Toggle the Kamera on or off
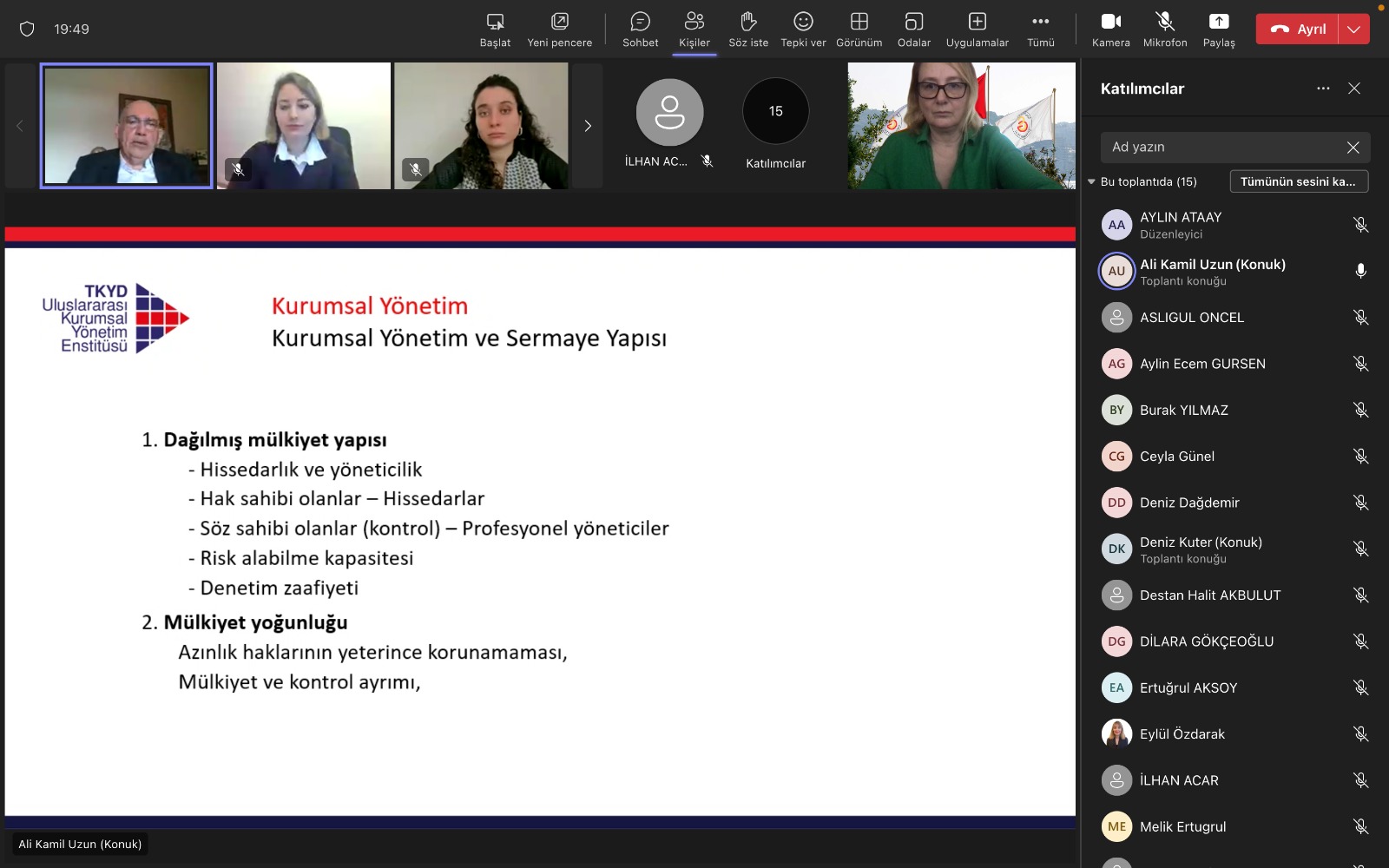1389x868 pixels. [1110, 29]
